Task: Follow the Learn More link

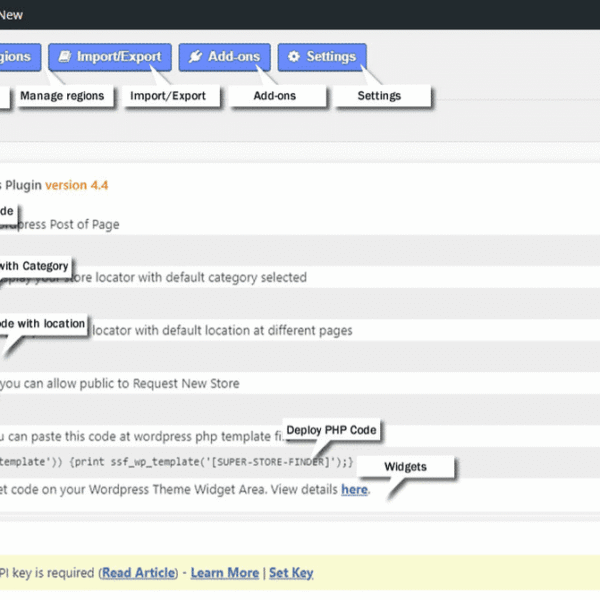Action: [x=224, y=573]
